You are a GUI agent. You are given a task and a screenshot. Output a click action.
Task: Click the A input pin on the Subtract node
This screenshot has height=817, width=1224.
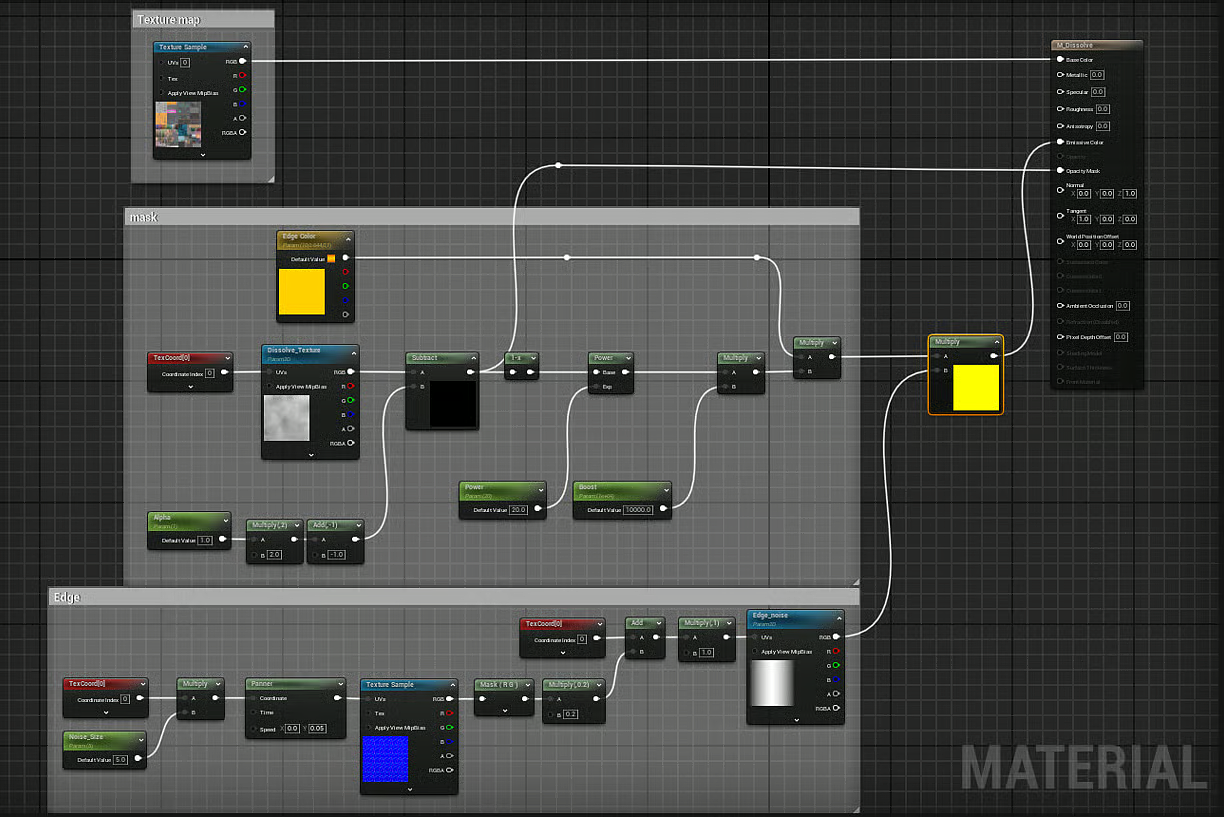click(x=413, y=373)
